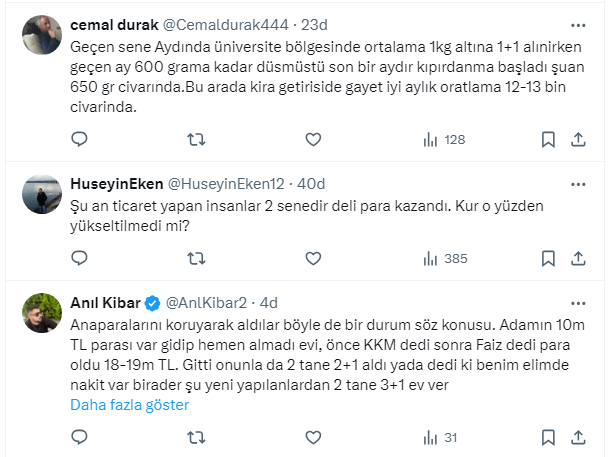The width and height of the screenshot is (615, 457).
Task: Open more options on cemal durak's tweet
Action: [x=577, y=22]
